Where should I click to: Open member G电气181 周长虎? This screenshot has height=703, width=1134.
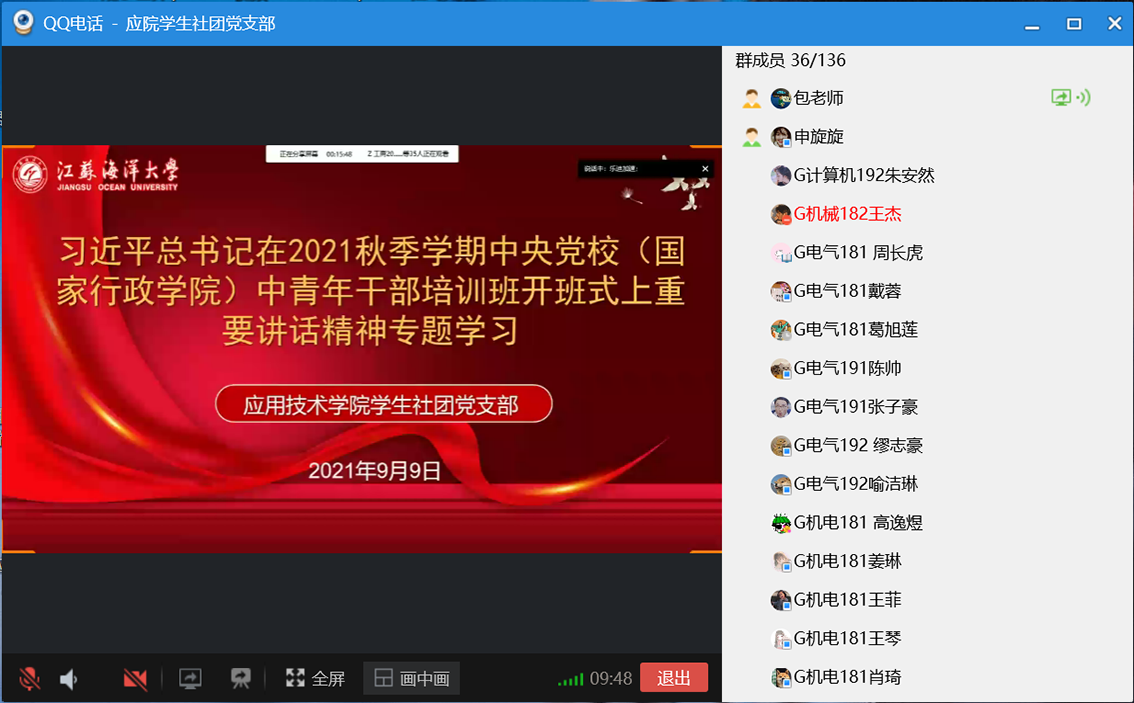click(x=857, y=253)
